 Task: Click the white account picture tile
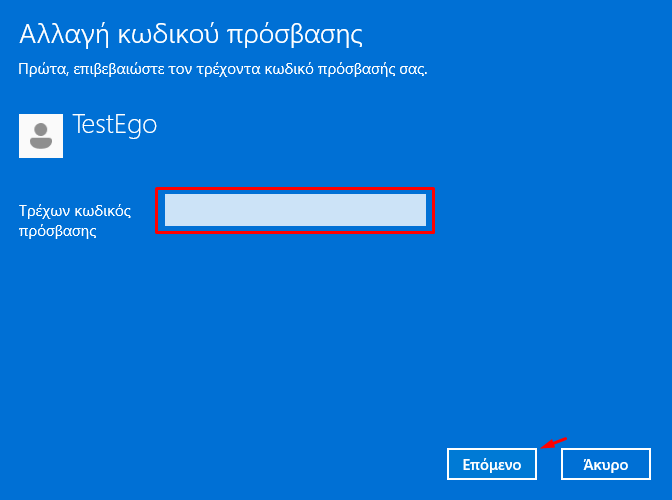pyautogui.click(x=41, y=136)
